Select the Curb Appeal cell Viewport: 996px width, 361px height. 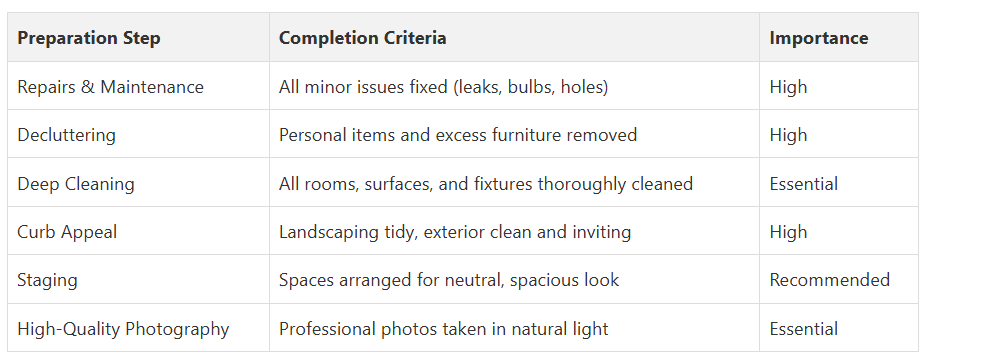[x=138, y=231]
